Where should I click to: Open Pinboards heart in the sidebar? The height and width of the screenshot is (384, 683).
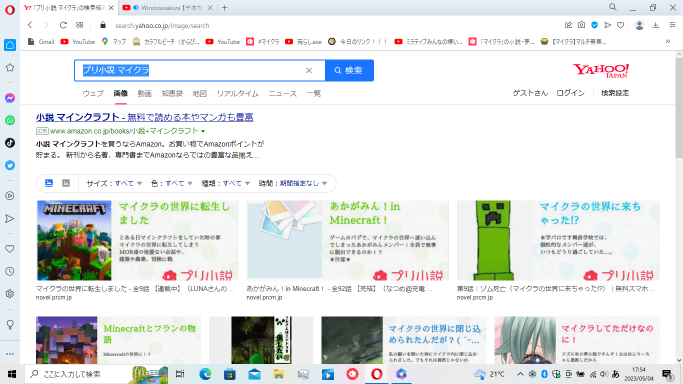(10, 249)
